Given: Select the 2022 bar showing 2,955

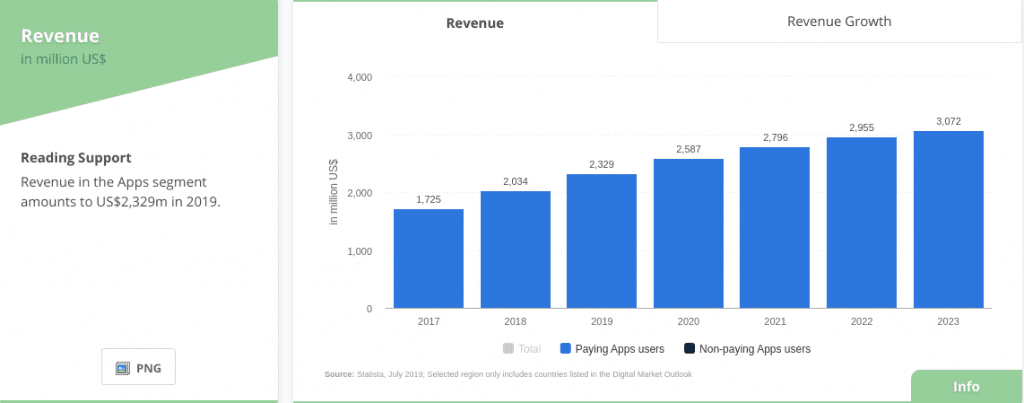Looking at the screenshot, I should pos(861,222).
